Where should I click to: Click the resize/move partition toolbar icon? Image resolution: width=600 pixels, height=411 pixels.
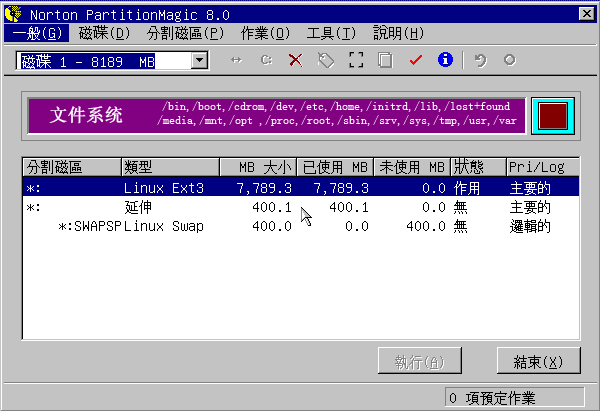tap(236, 60)
